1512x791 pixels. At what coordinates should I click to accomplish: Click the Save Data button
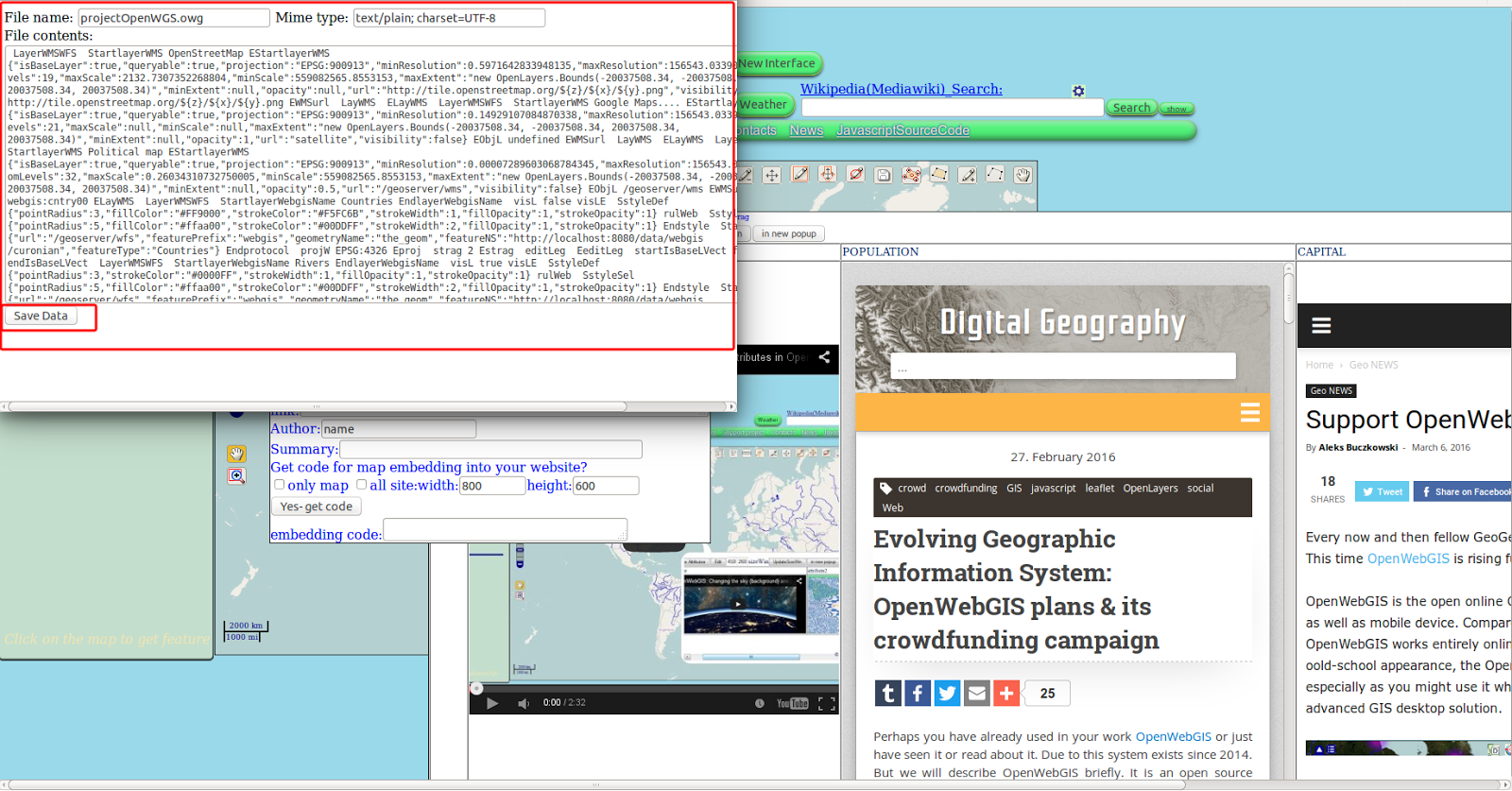pos(41,317)
